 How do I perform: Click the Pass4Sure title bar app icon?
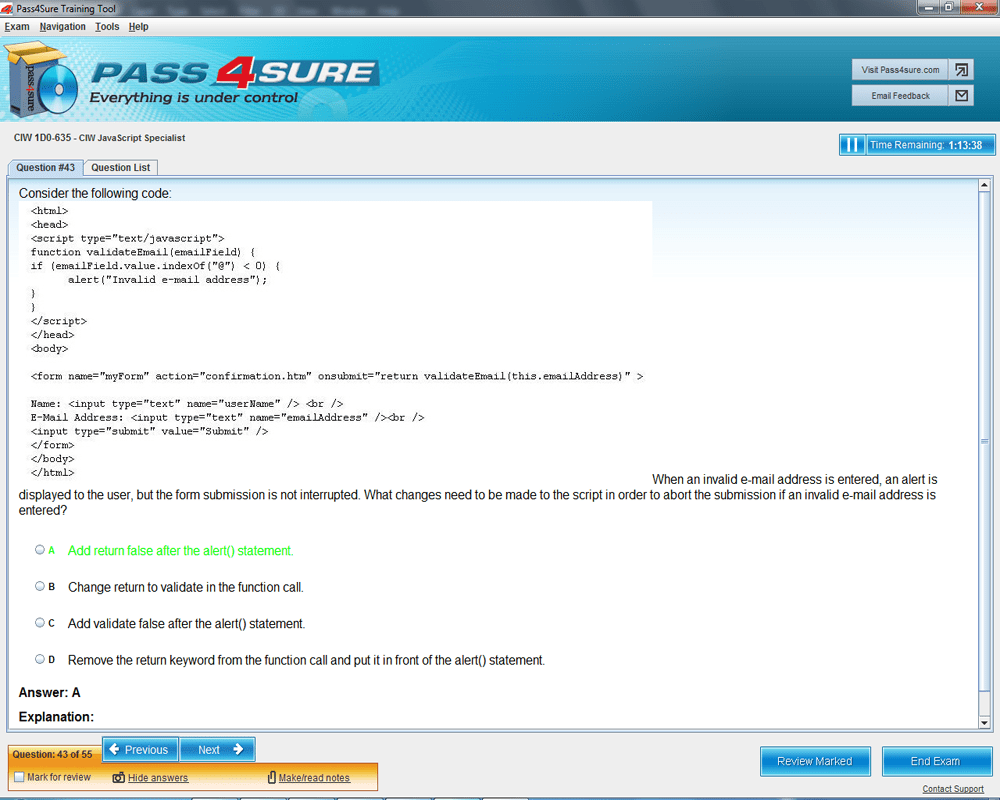(7, 9)
